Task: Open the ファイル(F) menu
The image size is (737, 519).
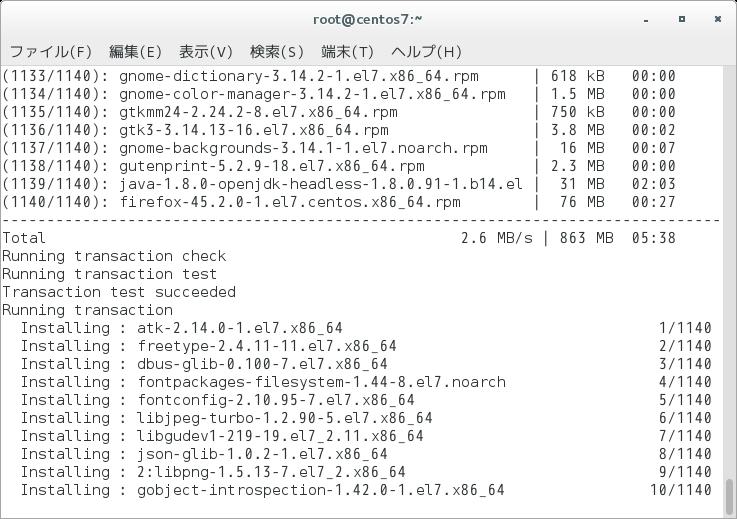Action: tap(50, 51)
